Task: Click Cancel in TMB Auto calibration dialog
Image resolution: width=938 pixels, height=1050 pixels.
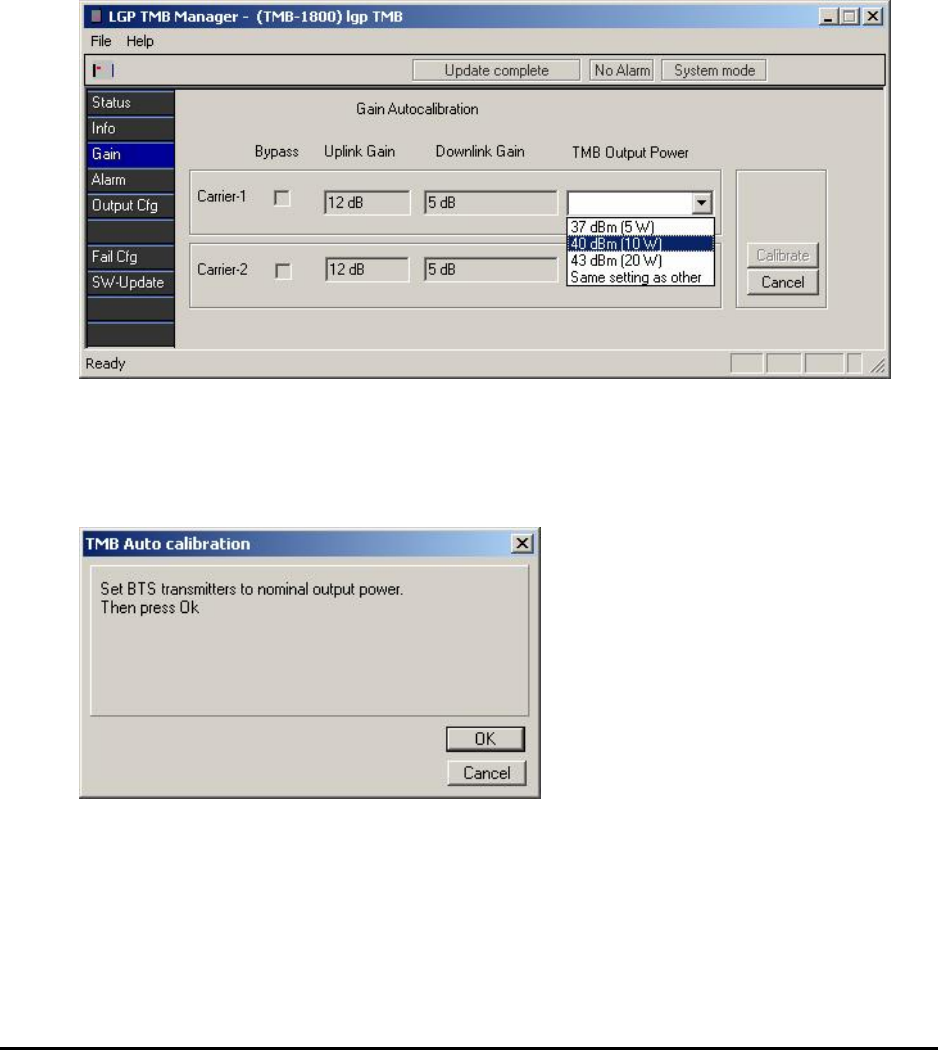Action: 487,773
